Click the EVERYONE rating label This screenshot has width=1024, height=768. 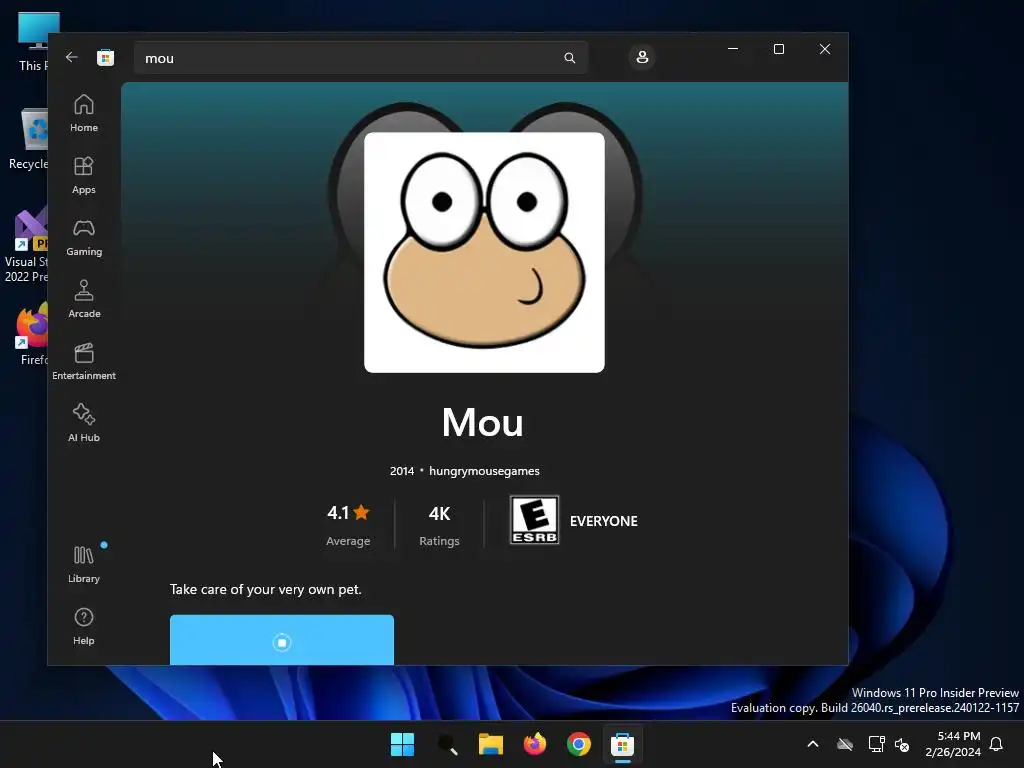[603, 521]
